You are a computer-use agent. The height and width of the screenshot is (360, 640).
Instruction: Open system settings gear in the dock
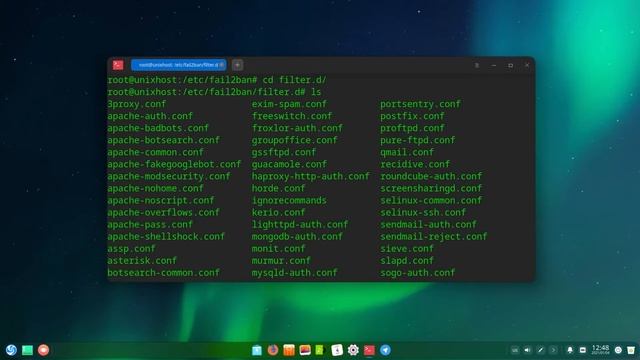353,350
